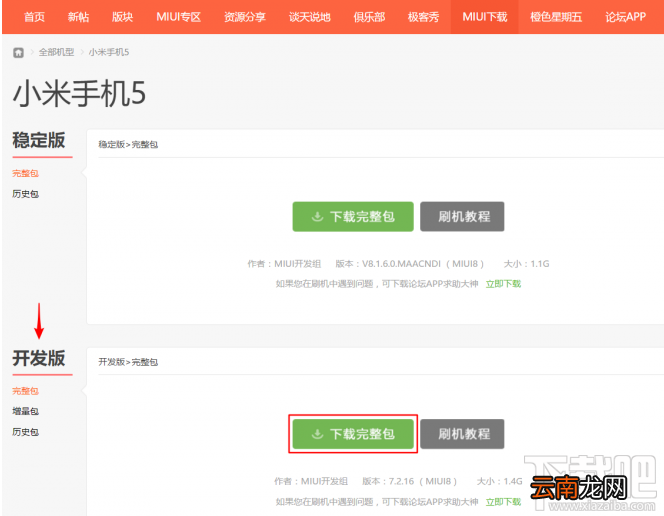This screenshot has height=516, width=664.
Task: Select 增量包 under 开发版 sidebar
Action: pos(25,411)
